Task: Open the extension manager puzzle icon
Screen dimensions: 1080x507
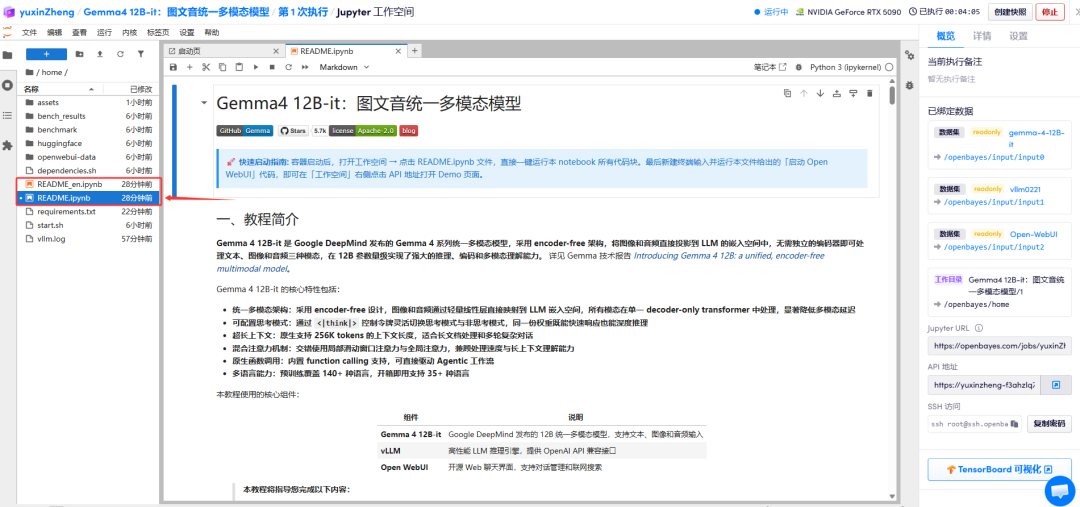Action: point(8,146)
